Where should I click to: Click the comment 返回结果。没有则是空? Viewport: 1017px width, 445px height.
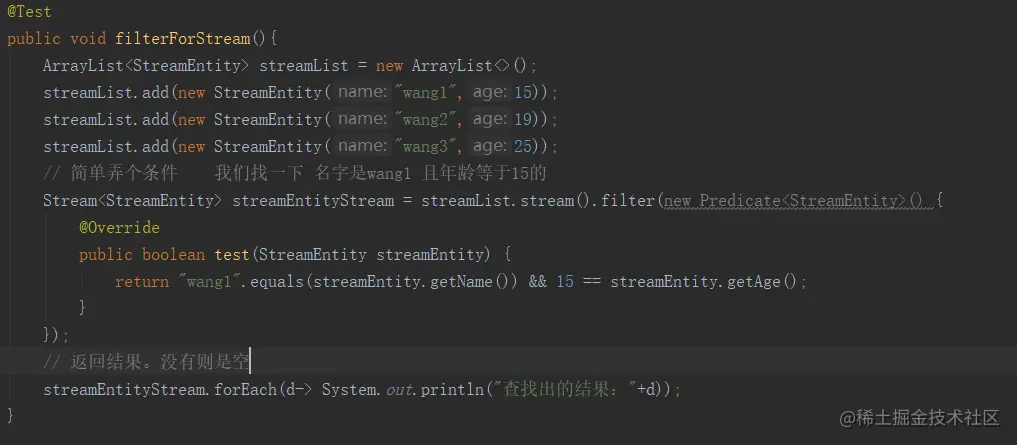pos(147,363)
